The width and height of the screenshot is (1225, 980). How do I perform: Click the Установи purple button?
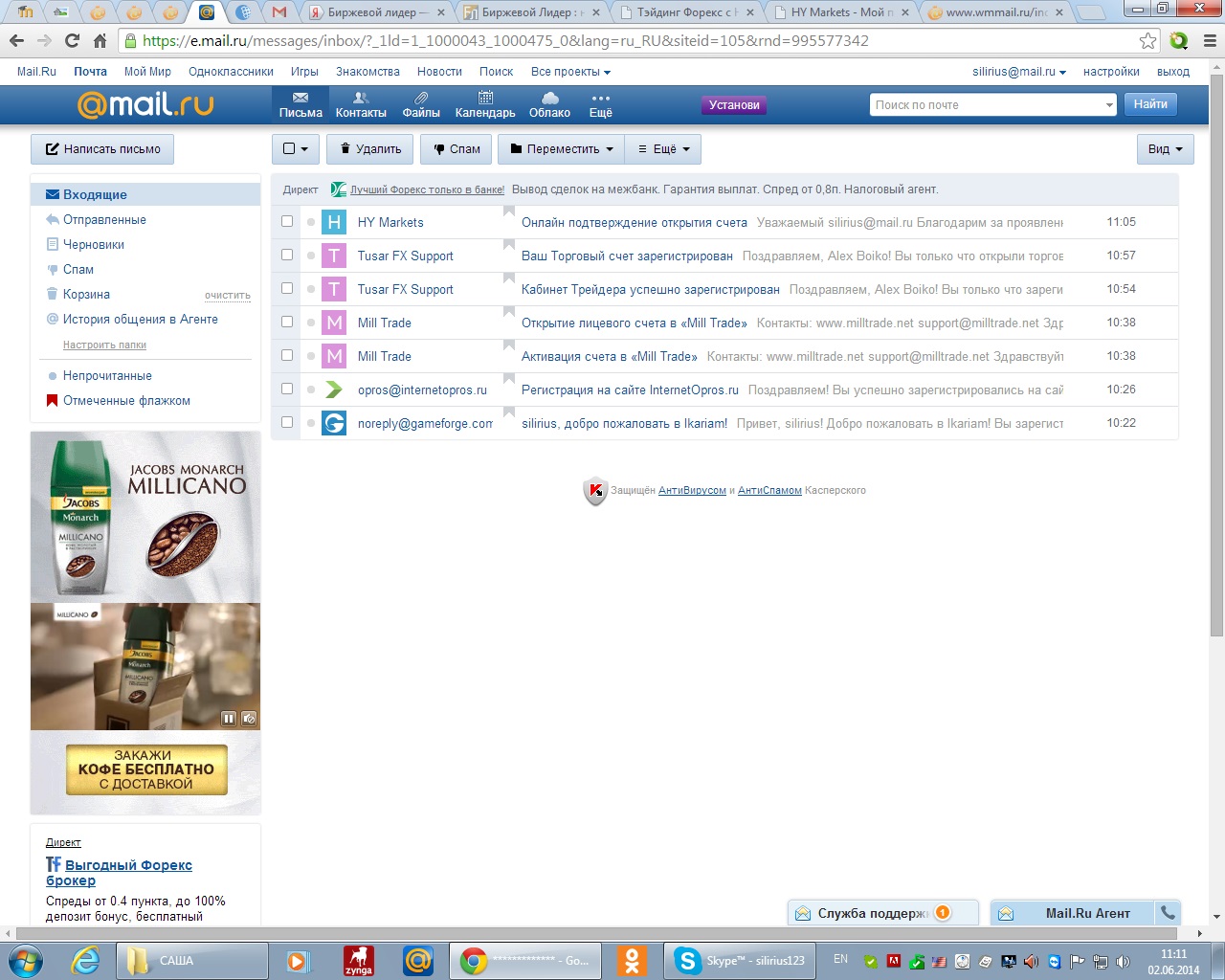(734, 105)
